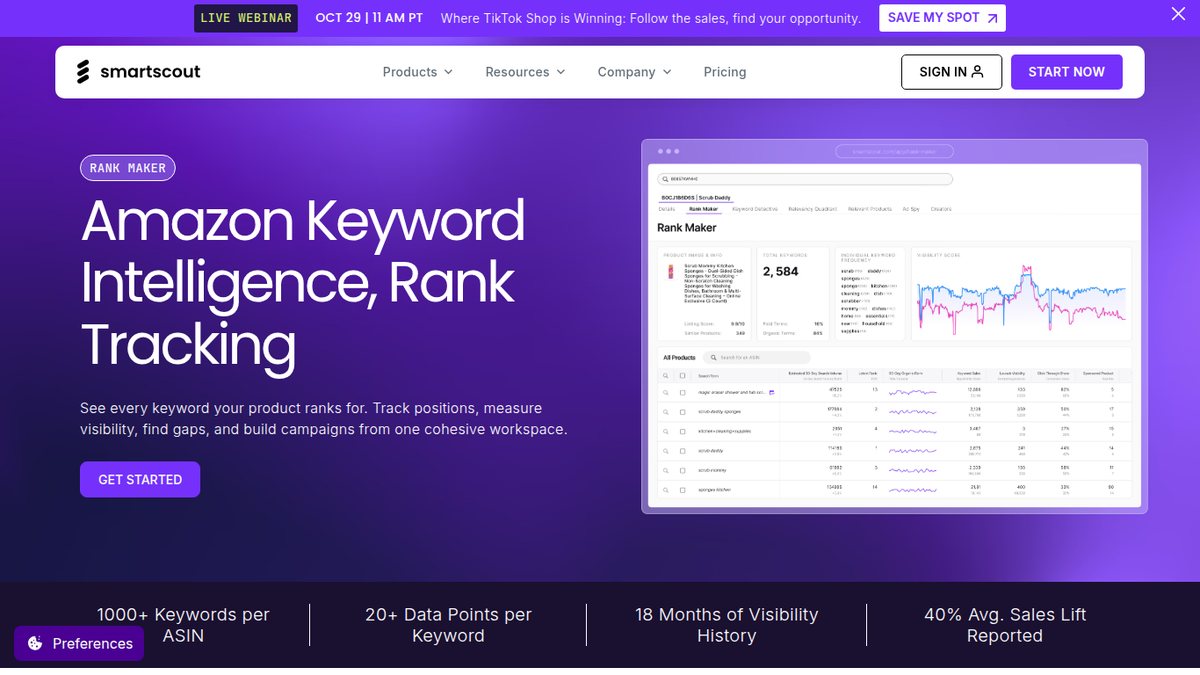Go to the Pricing page
The image size is (1200, 675).
tap(725, 72)
